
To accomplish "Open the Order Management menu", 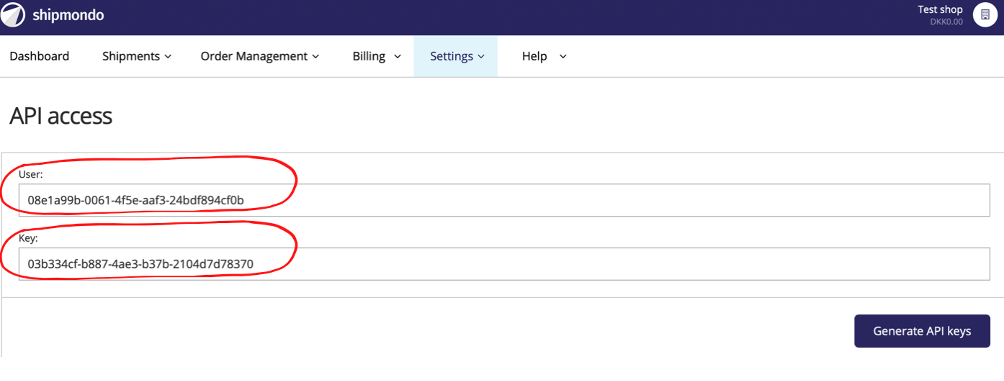I will coord(260,56).
